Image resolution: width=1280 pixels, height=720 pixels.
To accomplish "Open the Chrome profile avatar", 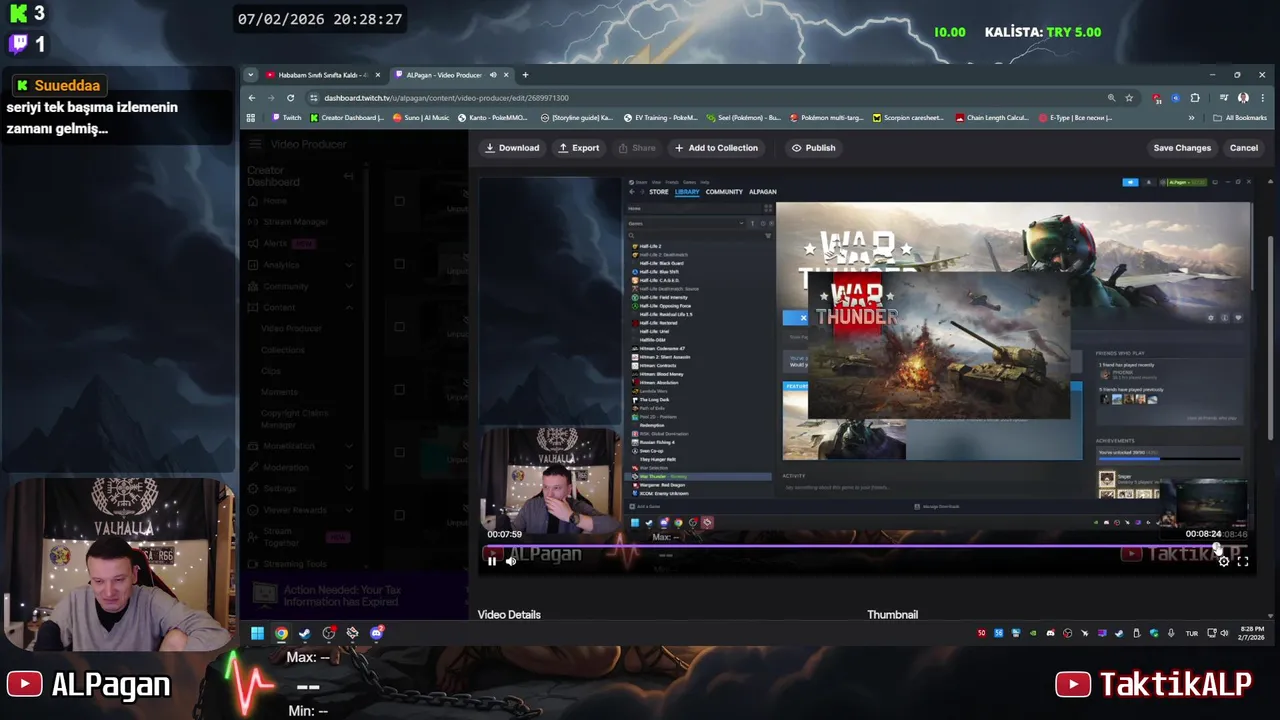I will [1243, 98].
